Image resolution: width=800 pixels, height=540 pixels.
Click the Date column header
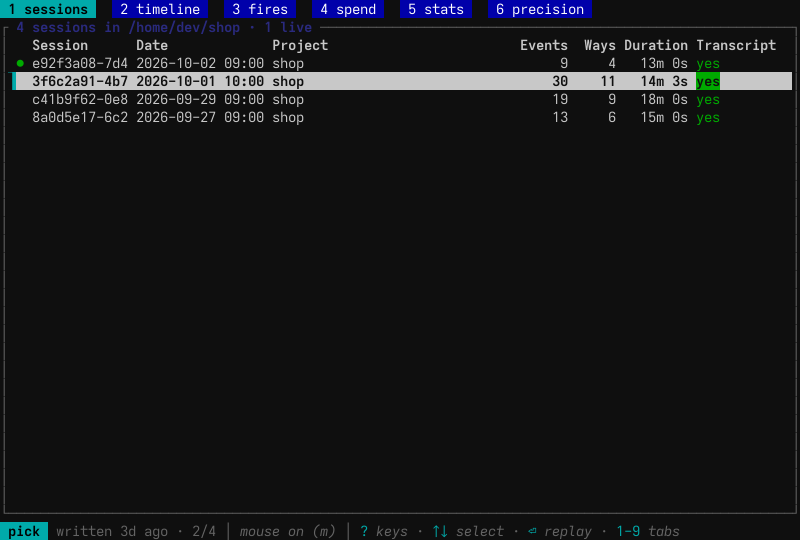coord(152,45)
